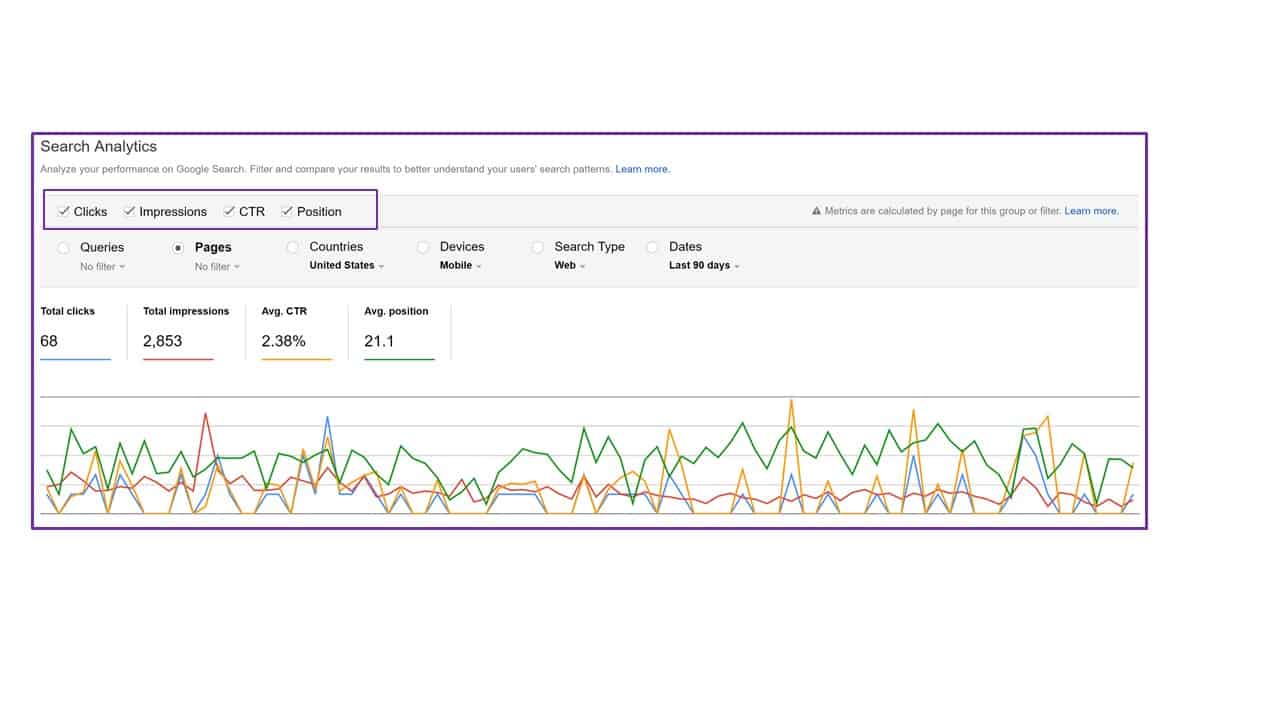Select the Search Type radio button
Viewport: 1280px width, 720px height.
[538, 247]
